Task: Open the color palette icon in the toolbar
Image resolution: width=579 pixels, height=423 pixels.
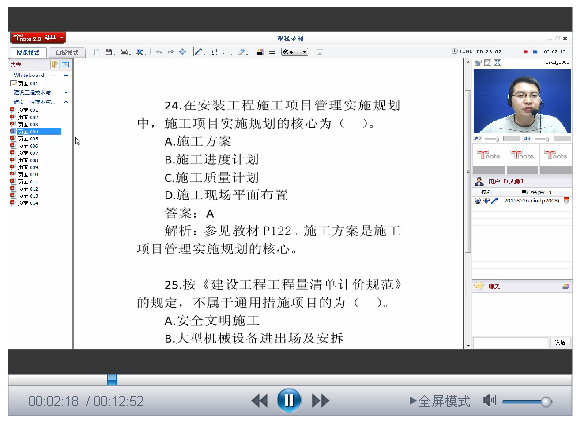Action: coord(260,52)
